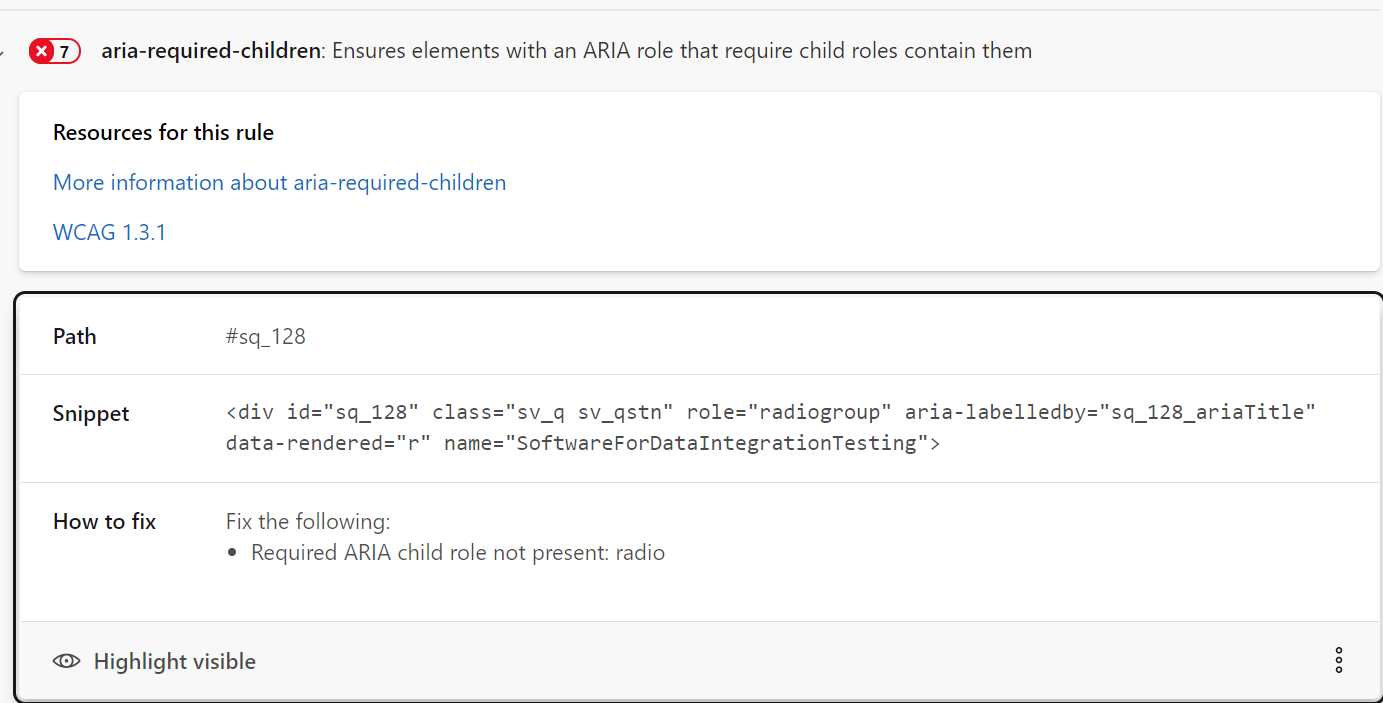The image size is (1383, 703).
Task: Click the Highlight visible label text
Action: [175, 661]
